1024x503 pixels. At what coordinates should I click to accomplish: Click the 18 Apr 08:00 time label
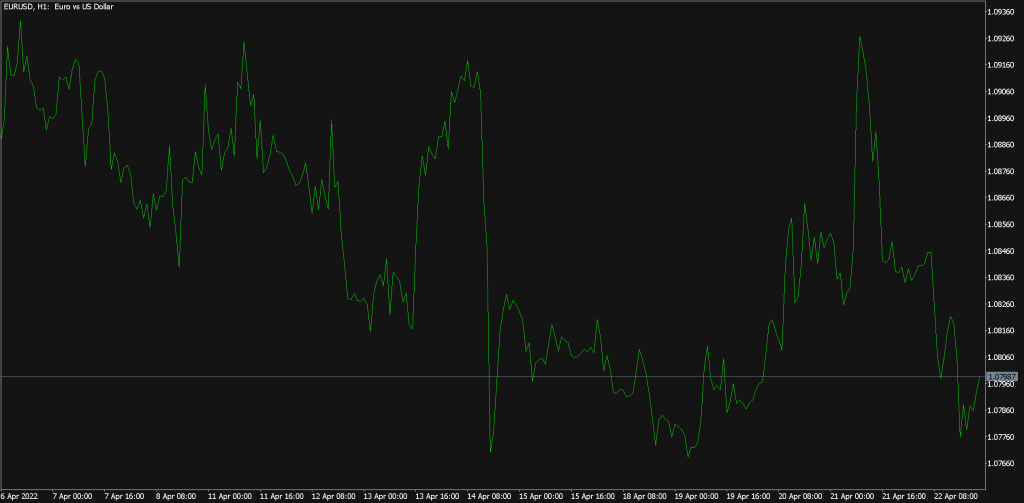pos(644,496)
